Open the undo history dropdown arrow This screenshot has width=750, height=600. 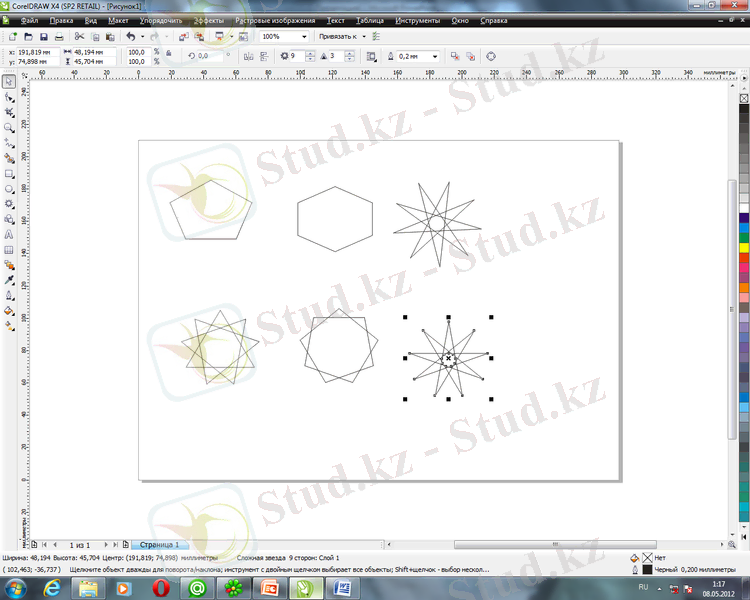point(143,36)
